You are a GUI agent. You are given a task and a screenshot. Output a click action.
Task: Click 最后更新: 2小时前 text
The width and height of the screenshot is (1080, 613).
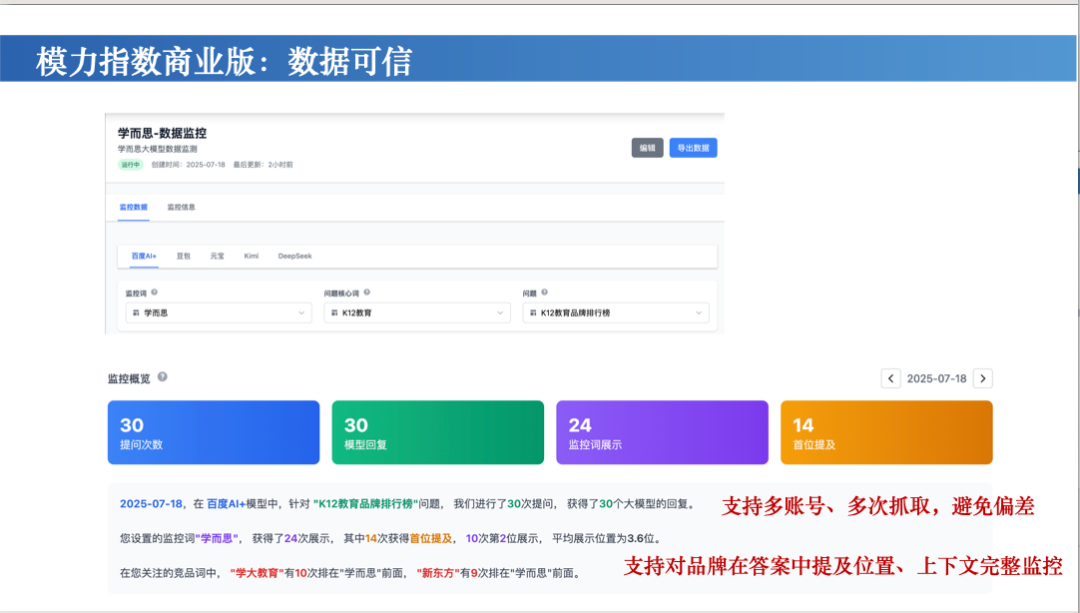click(x=263, y=165)
